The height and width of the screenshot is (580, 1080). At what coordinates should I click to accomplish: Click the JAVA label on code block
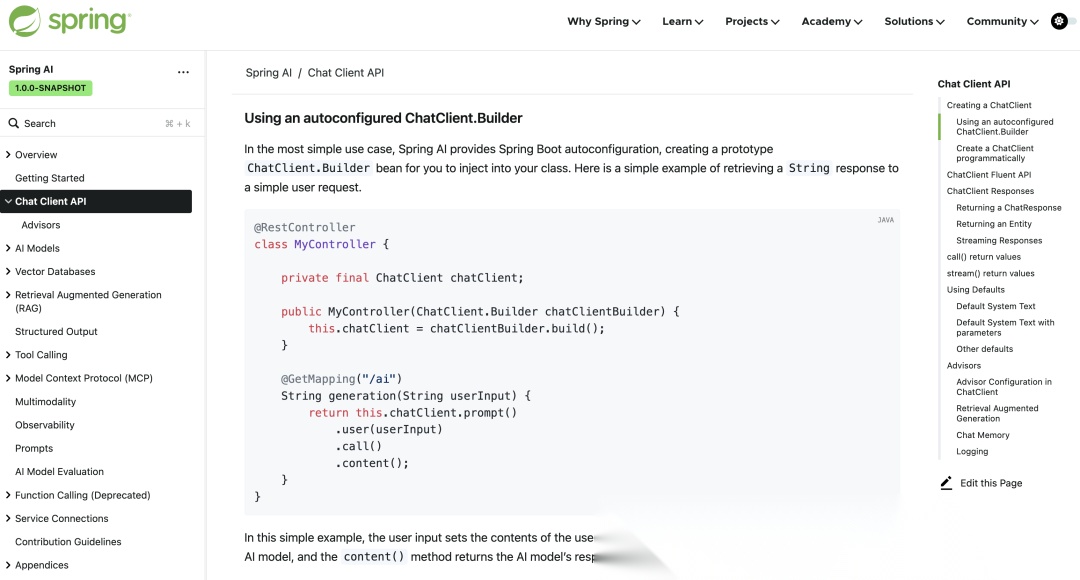click(x=886, y=220)
